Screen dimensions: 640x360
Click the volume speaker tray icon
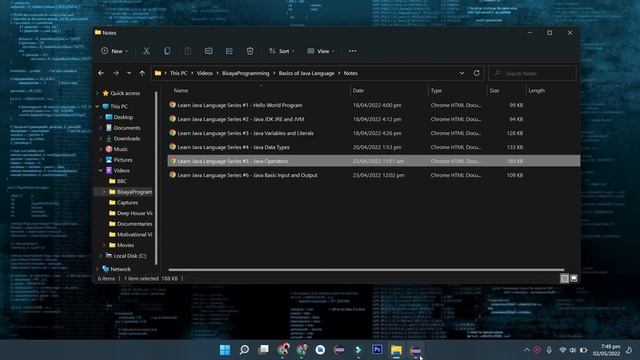tap(573, 350)
